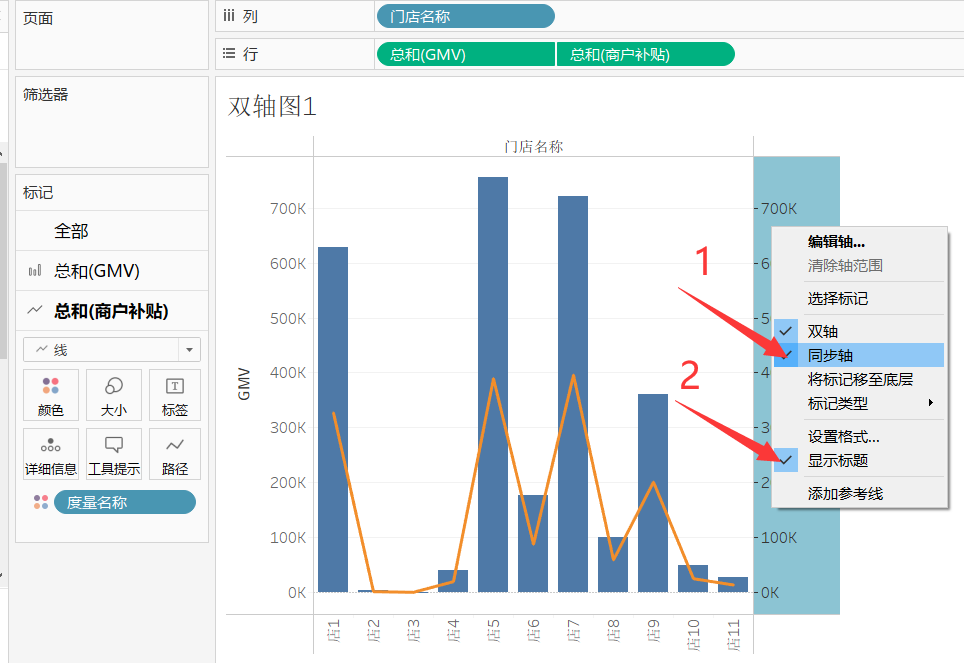Screen dimensions: 964x663
Task: Click the 总和(商户补贴) pill on rows shelf
Action: click(x=646, y=54)
